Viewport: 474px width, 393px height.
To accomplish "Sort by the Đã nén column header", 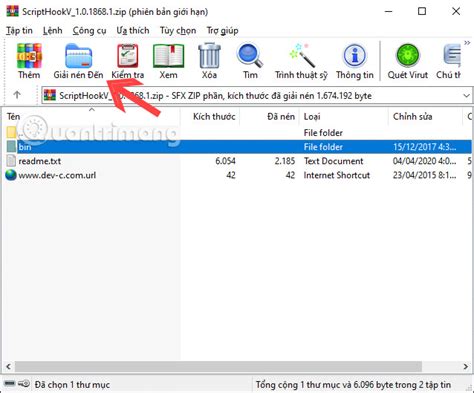I will pos(281,117).
